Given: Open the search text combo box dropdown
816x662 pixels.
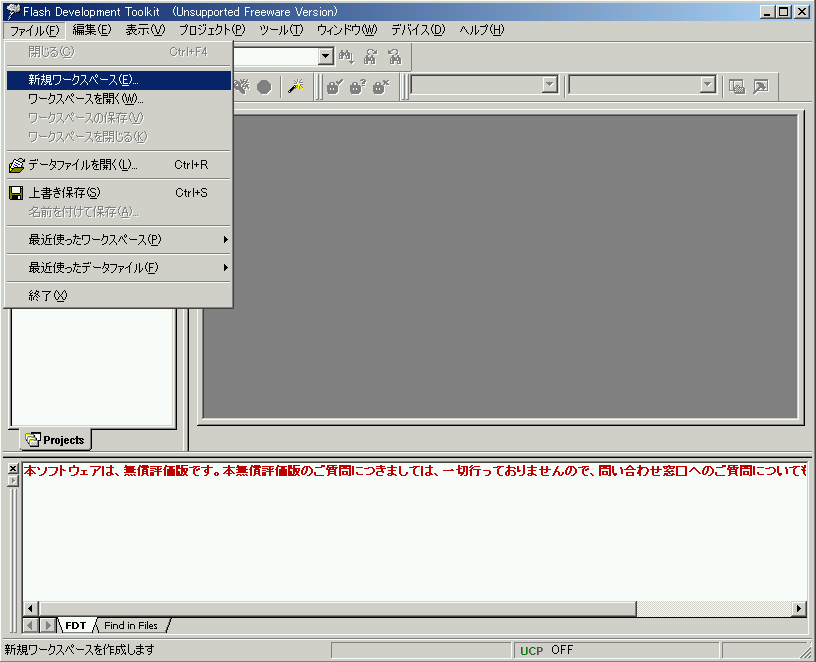Looking at the screenshot, I should click(x=326, y=56).
